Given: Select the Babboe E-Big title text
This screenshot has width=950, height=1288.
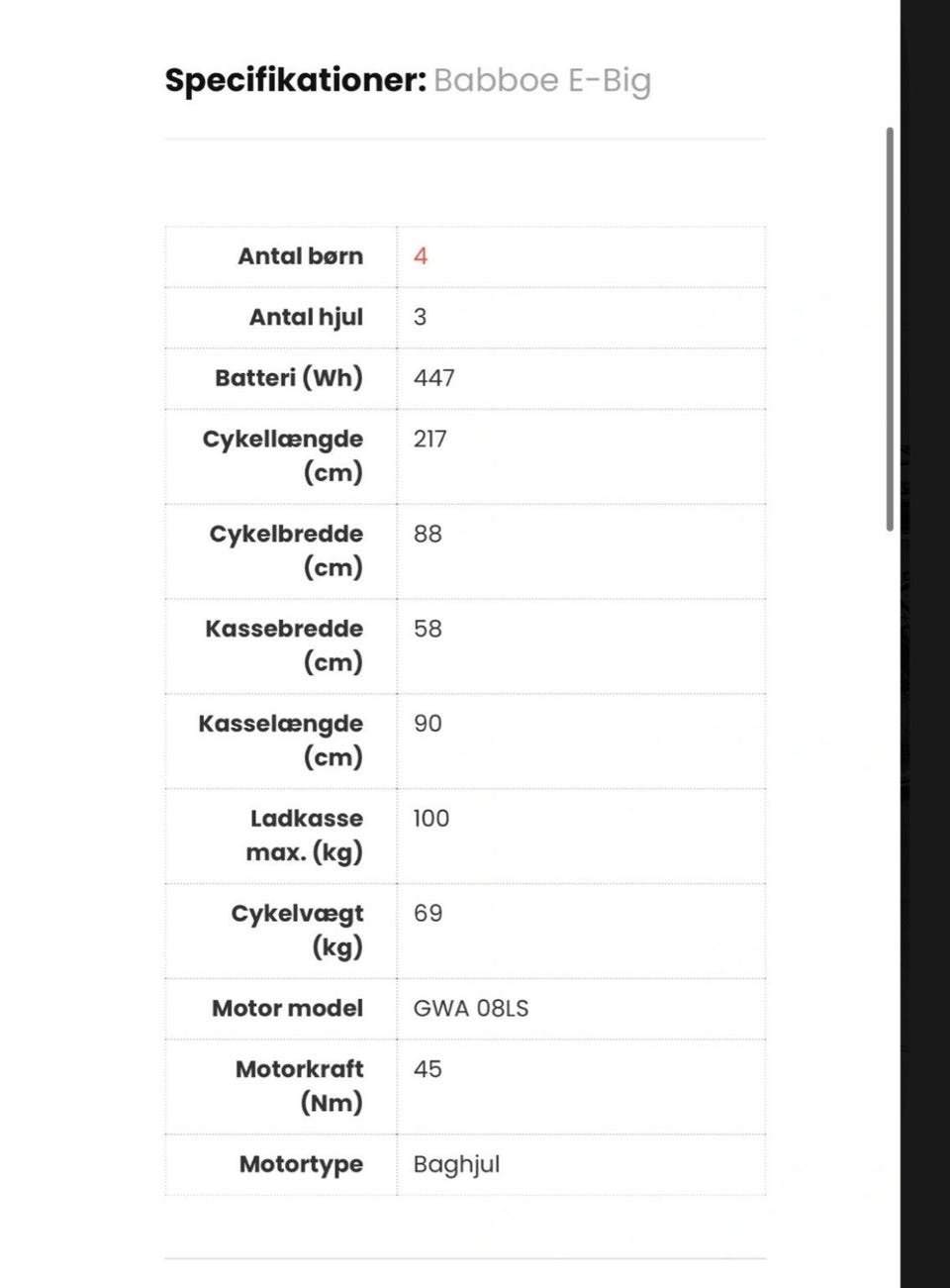Looking at the screenshot, I should click(542, 80).
